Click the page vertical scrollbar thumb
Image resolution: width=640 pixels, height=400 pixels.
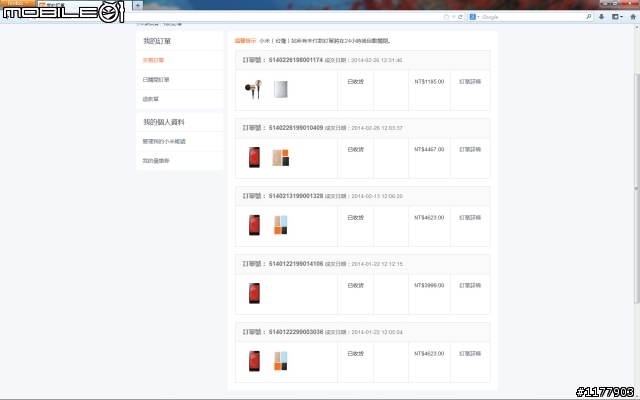(637, 188)
